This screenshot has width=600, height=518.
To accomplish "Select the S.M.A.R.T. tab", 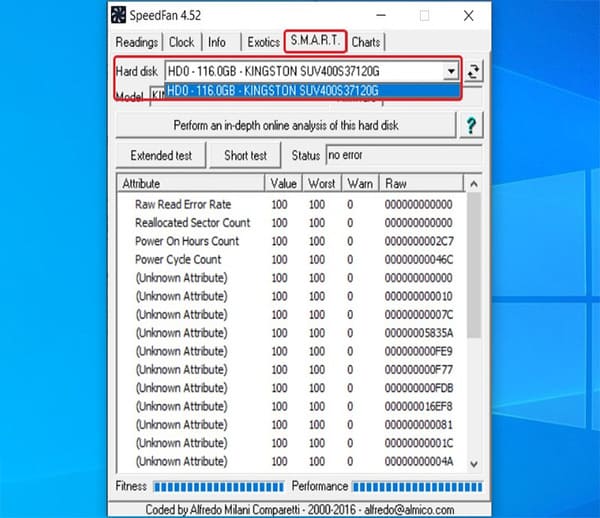I will click(315, 41).
